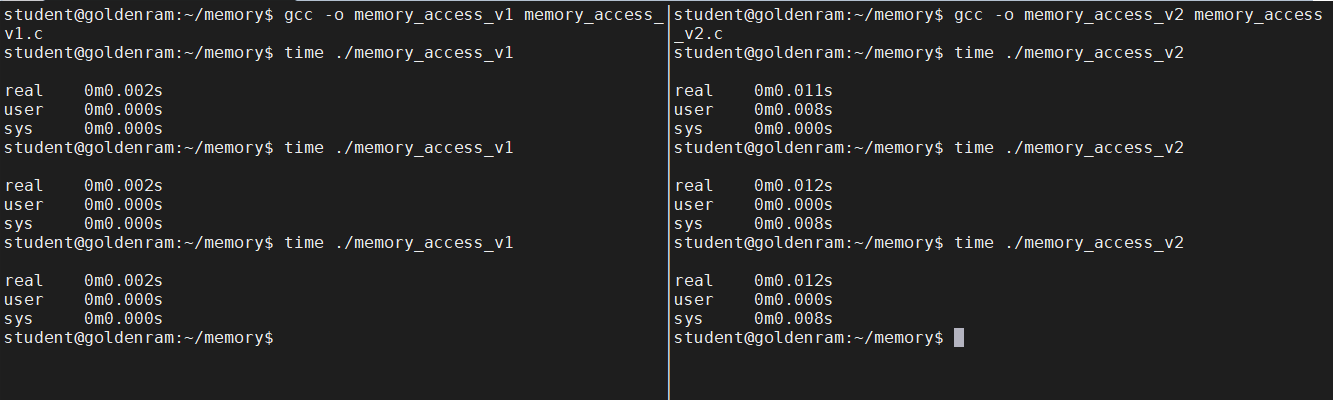
Task: Click the first "time ./memory_access_v1" command
Action: pos(398,53)
